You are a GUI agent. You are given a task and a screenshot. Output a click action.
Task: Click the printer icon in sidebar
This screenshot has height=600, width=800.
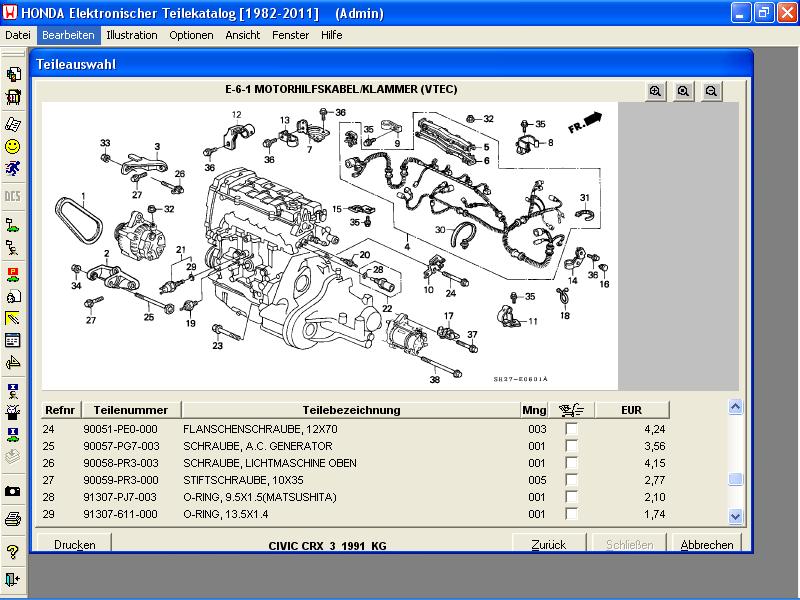click(13, 519)
